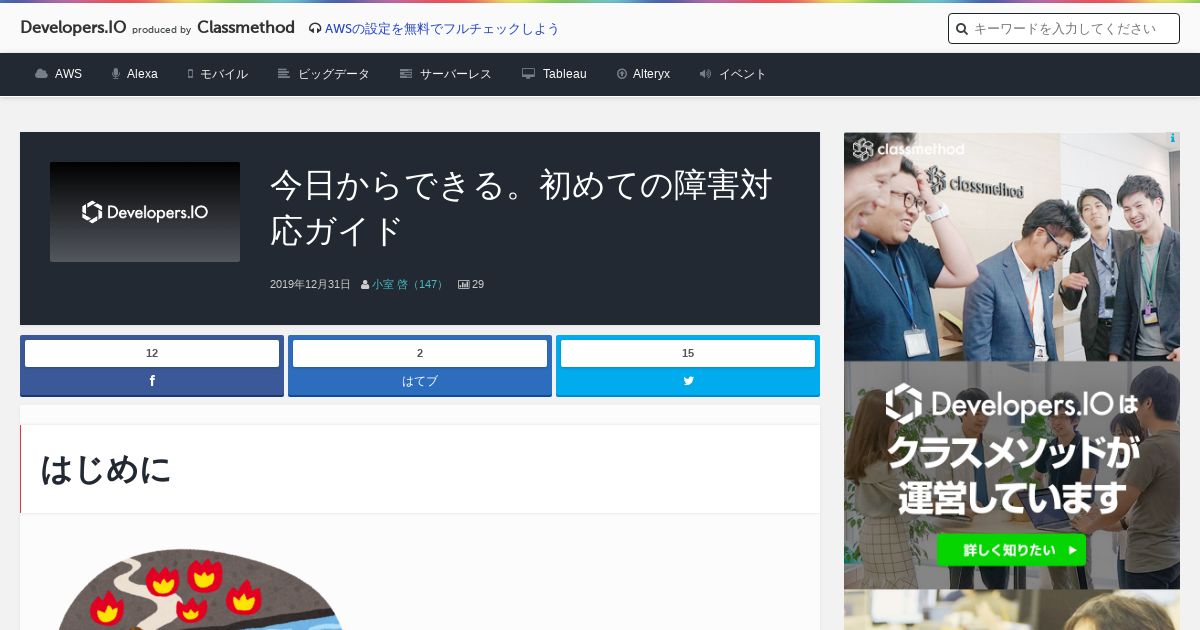Share the article on Facebook
This screenshot has height=630, width=1200.
point(152,381)
